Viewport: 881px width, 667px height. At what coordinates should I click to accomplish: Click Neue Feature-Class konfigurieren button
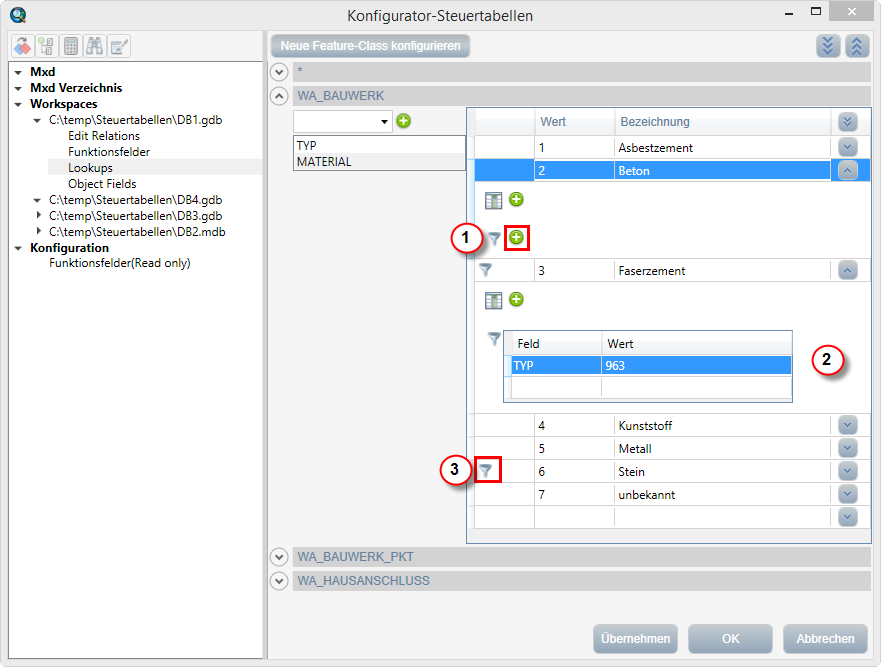coord(370,46)
